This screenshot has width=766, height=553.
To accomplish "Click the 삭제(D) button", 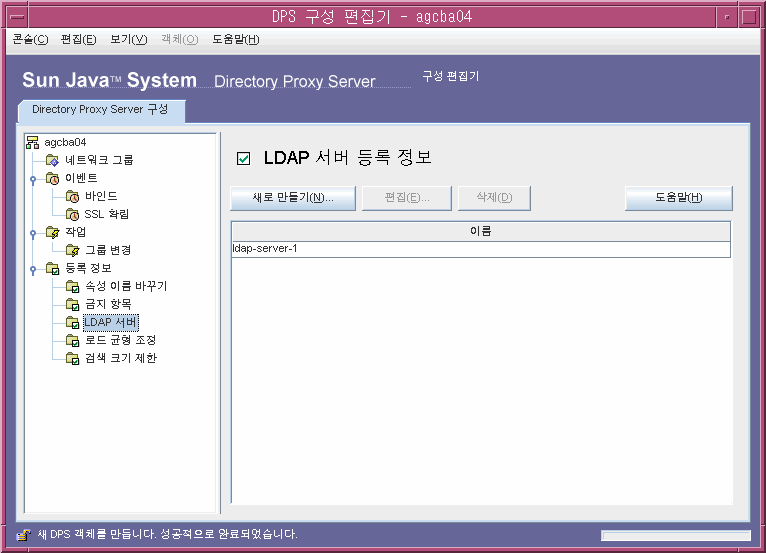I will (x=494, y=198).
